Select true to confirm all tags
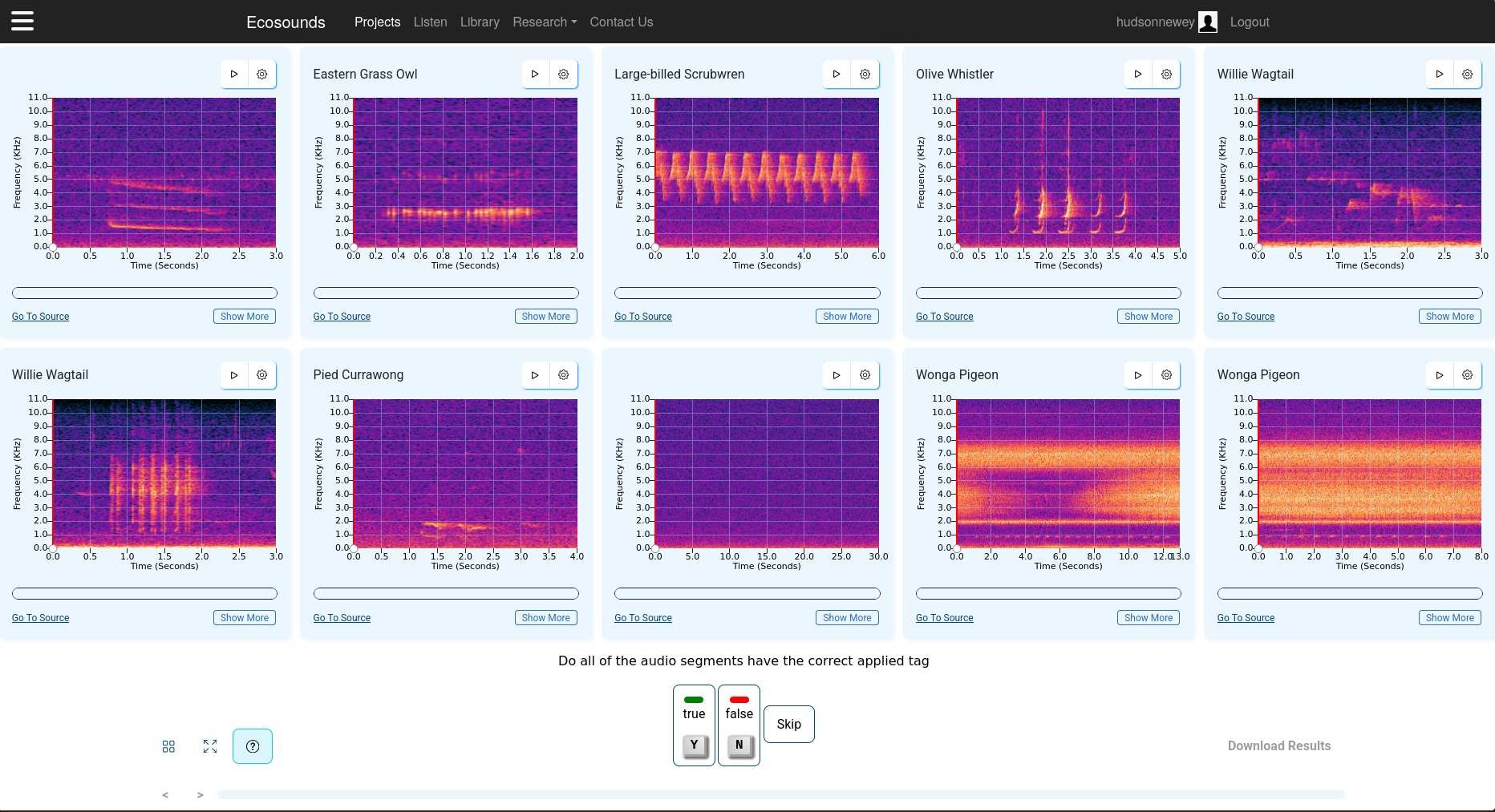This screenshot has width=1495, height=812. [x=694, y=725]
